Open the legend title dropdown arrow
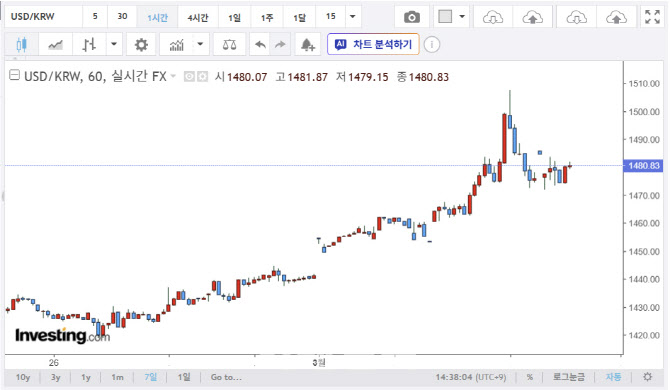Viewport: 670px width, 390px height. point(173,76)
